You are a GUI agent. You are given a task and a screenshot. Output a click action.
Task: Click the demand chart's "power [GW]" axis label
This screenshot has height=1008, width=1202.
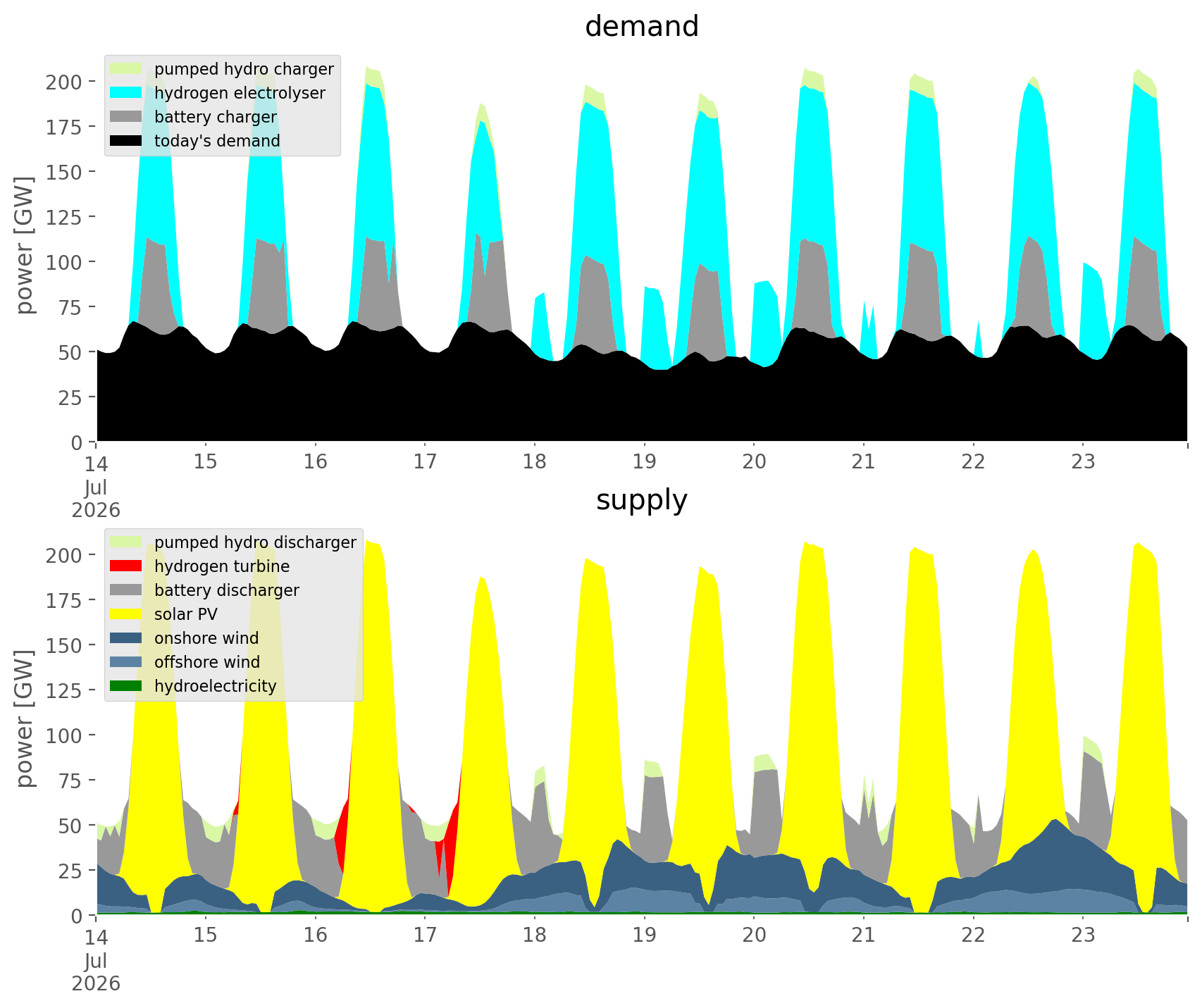pos(25,246)
